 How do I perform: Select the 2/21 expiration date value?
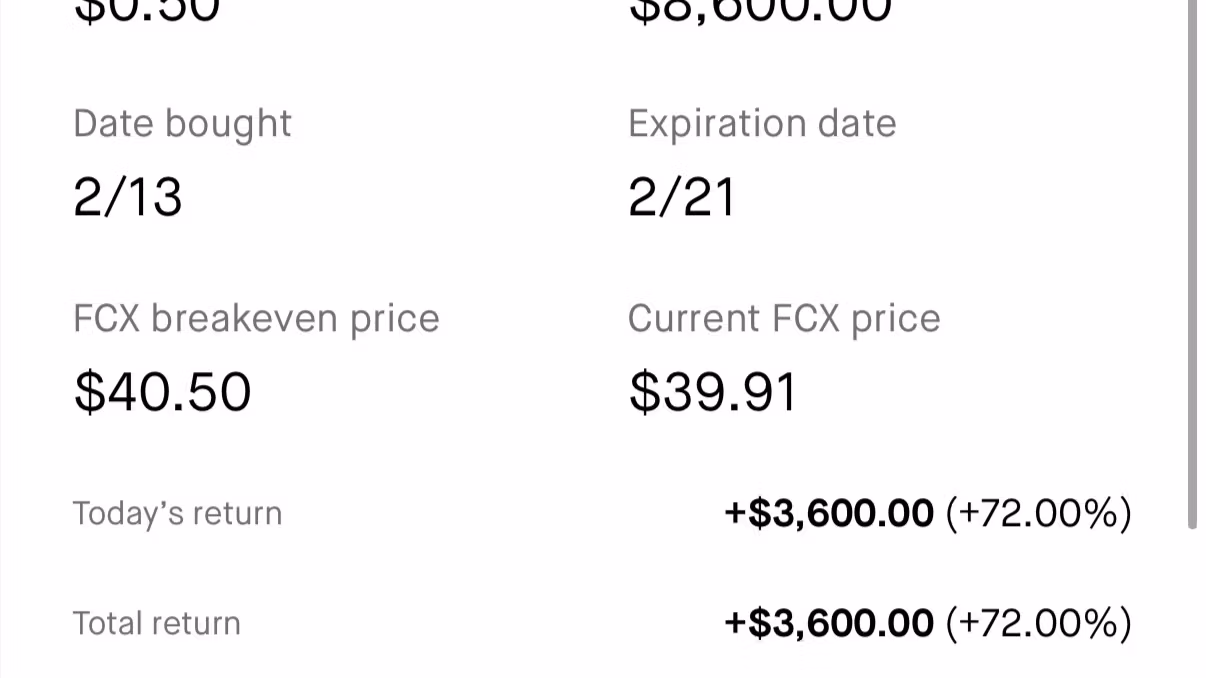[682, 197]
